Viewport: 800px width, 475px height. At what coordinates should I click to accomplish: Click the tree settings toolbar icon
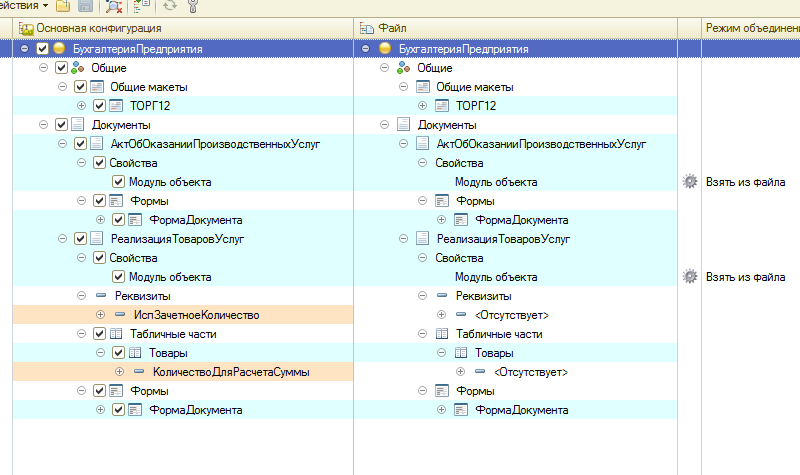tap(141, 7)
